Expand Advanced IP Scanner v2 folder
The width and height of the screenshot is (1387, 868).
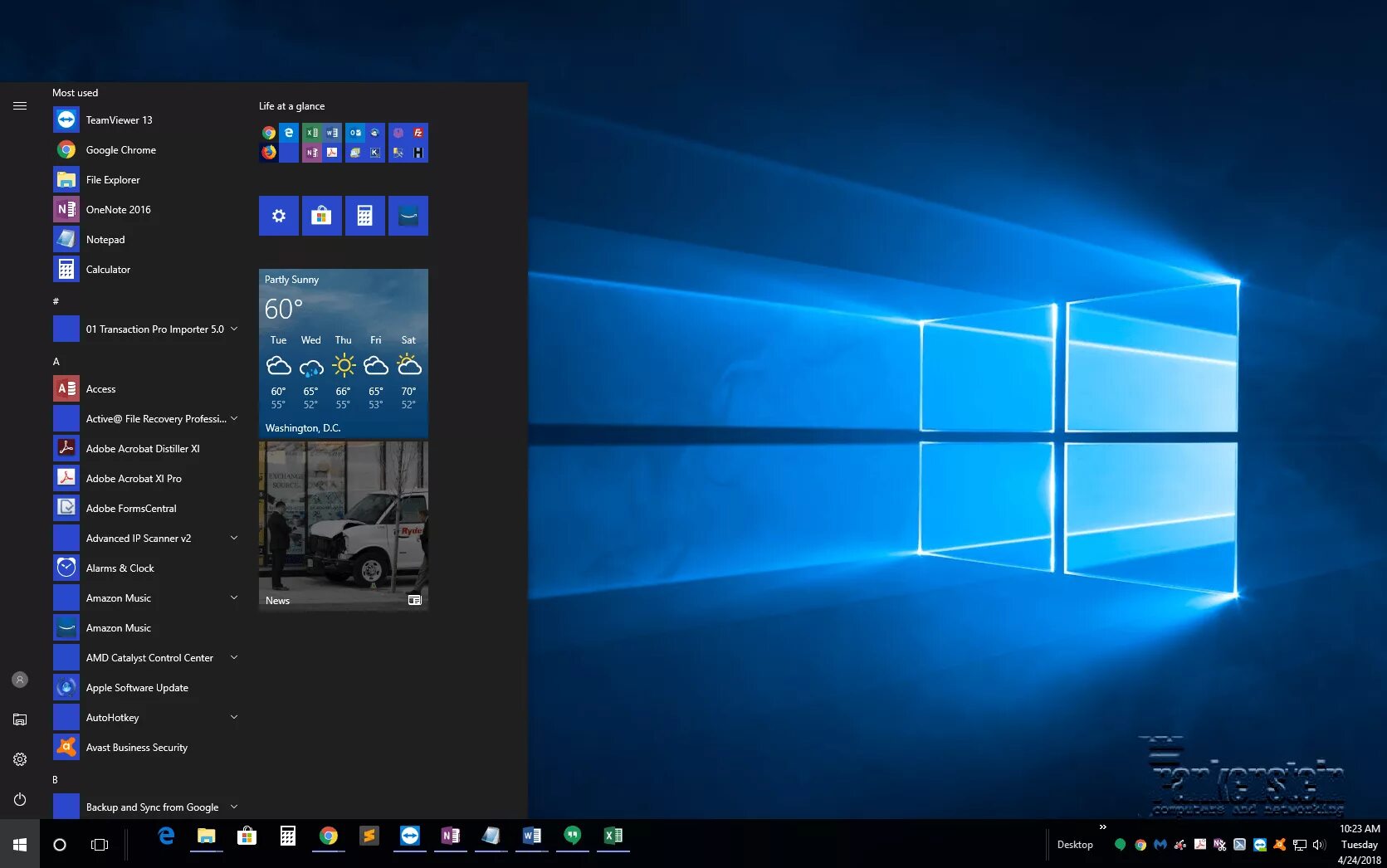(234, 539)
